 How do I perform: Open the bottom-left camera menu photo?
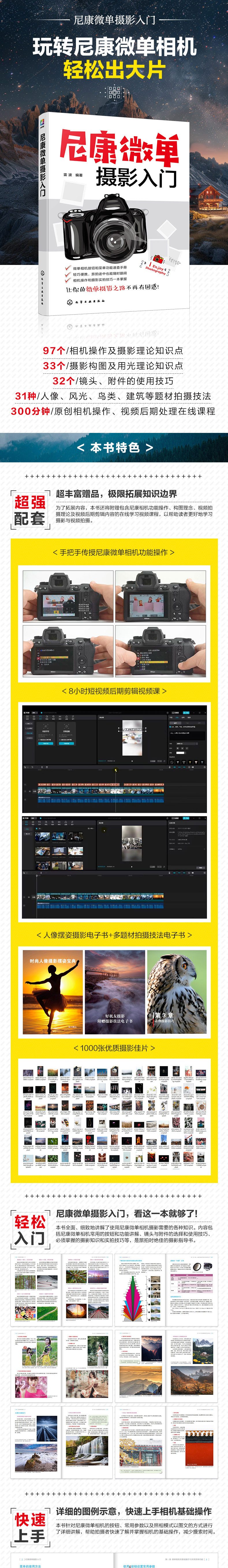coord(68,651)
